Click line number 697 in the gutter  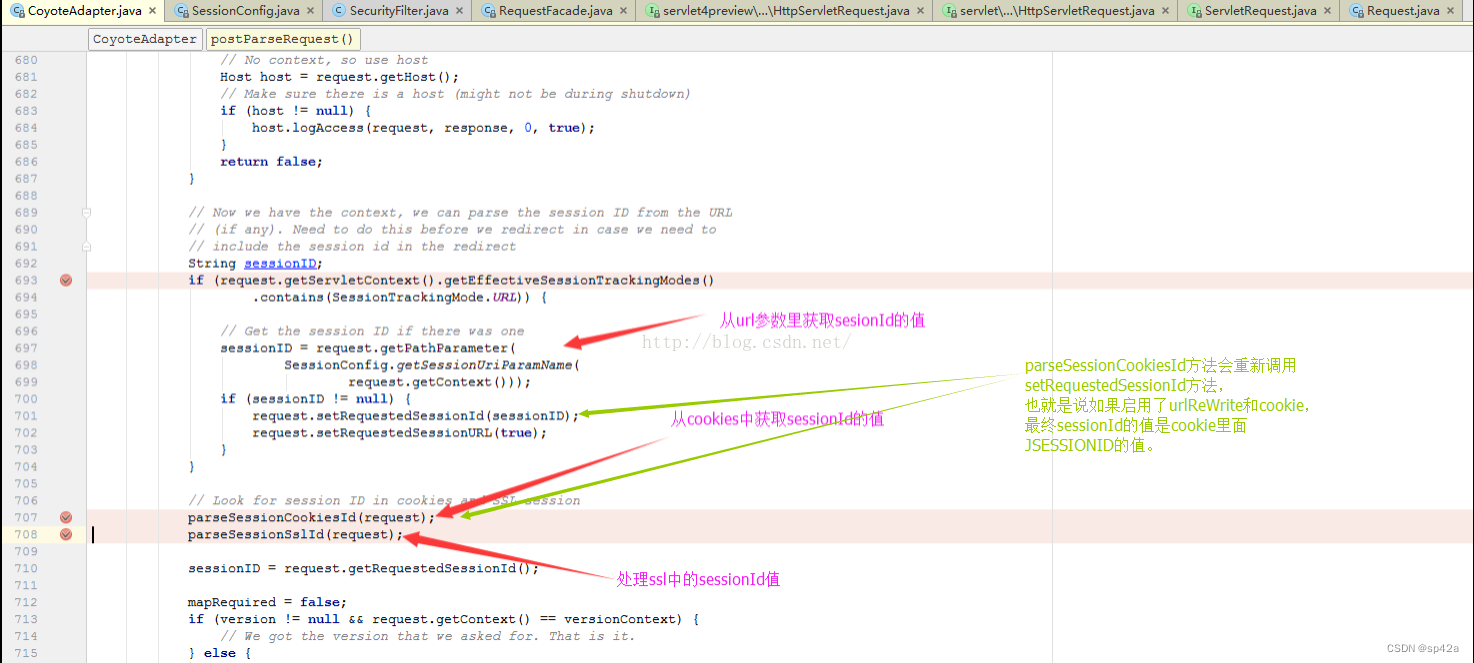coord(26,348)
